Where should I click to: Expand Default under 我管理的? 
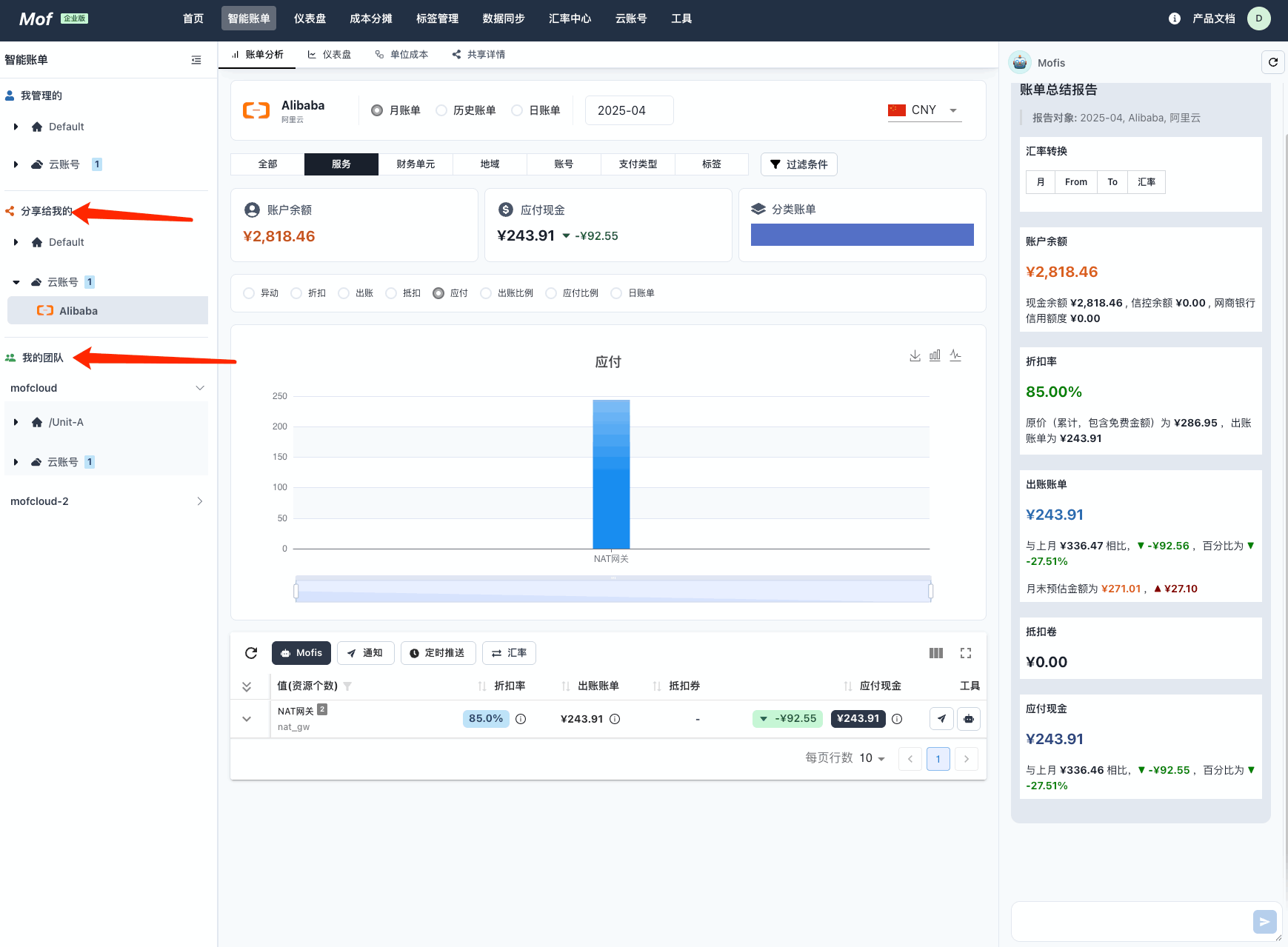16,127
